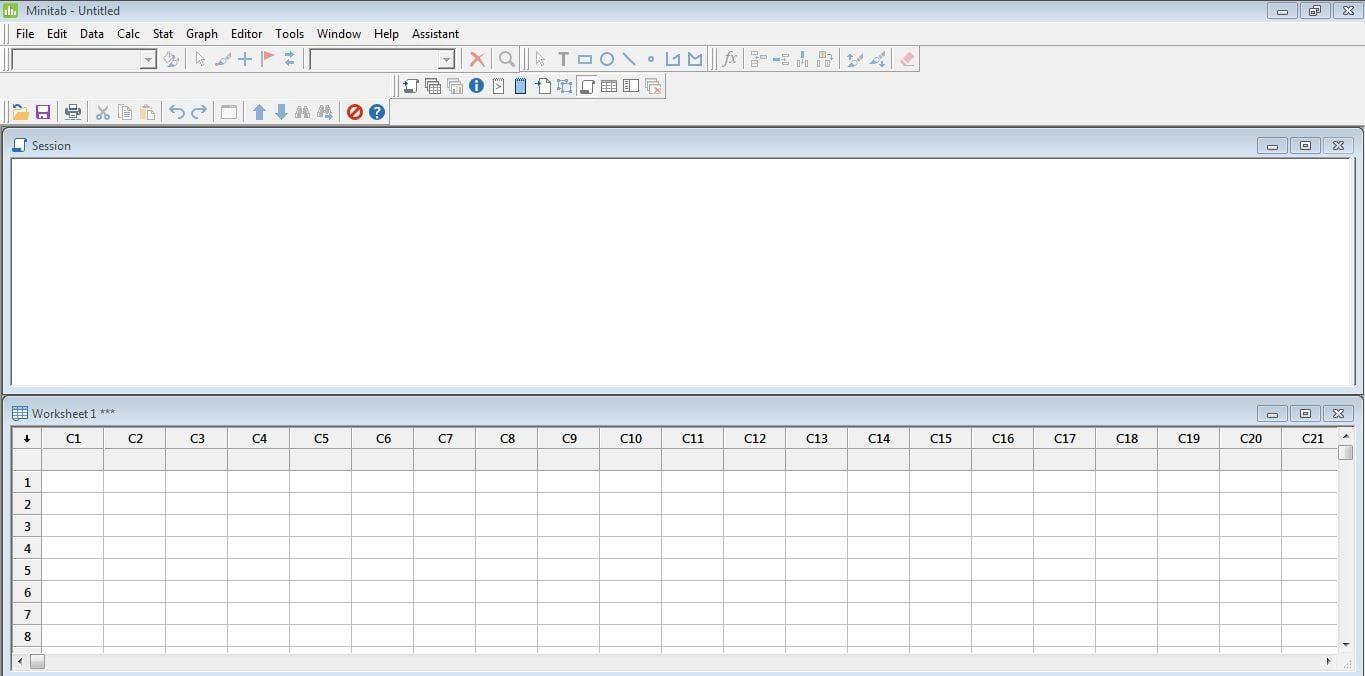Print the active window
Image resolution: width=1365 pixels, height=676 pixels.
[72, 111]
